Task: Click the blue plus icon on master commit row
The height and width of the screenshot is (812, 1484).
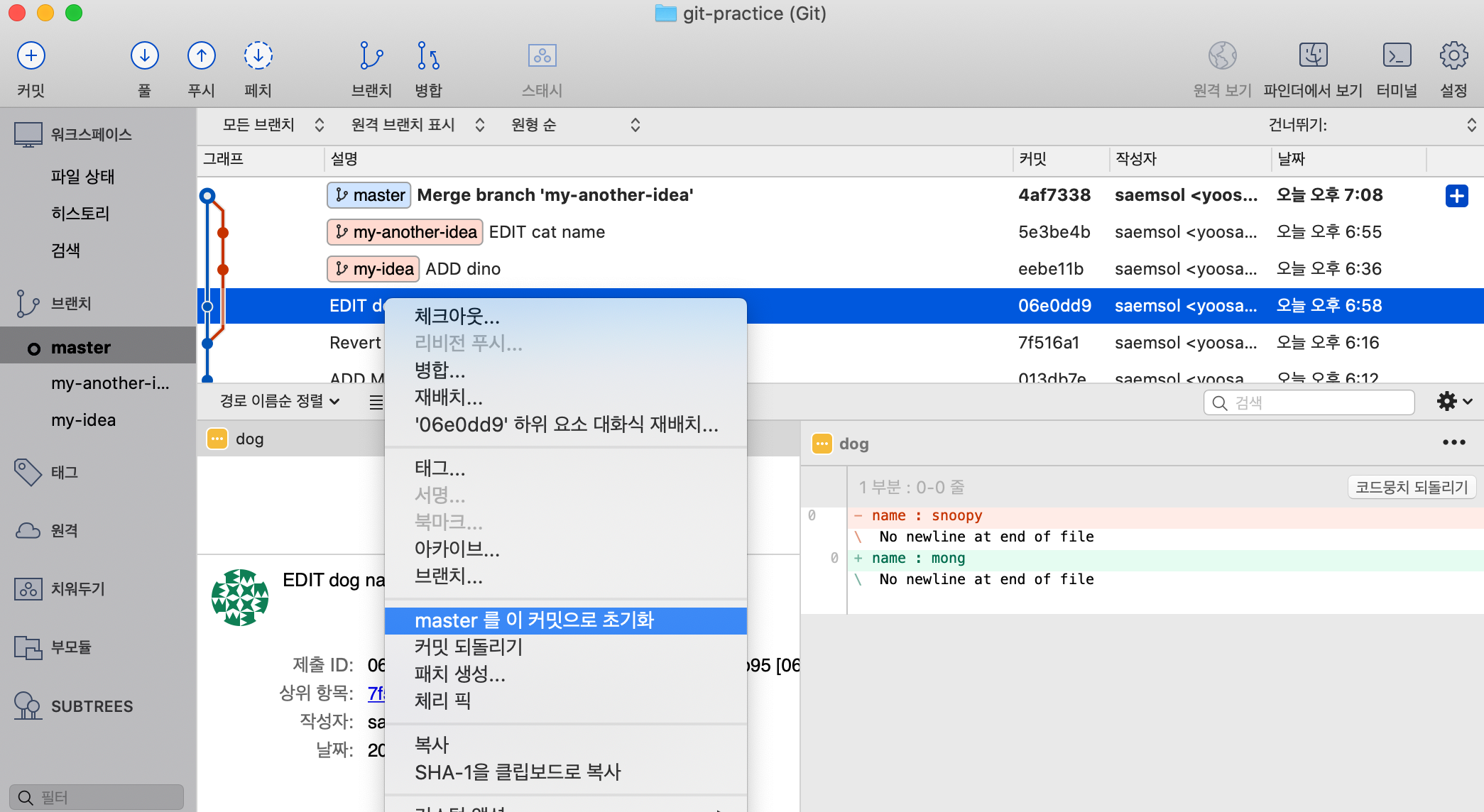Action: (x=1456, y=196)
